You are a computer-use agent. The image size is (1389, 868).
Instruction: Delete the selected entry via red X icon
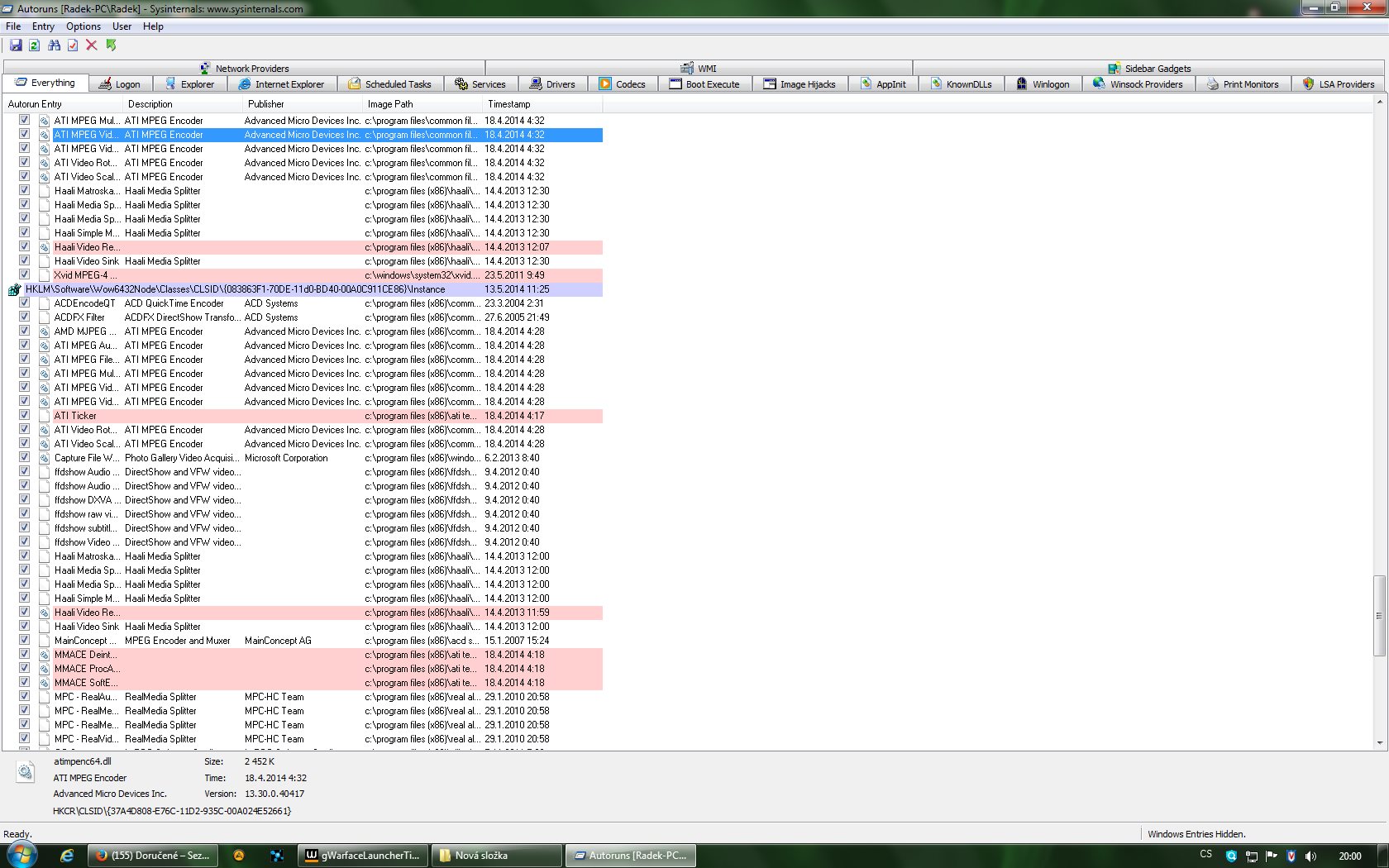(92, 45)
